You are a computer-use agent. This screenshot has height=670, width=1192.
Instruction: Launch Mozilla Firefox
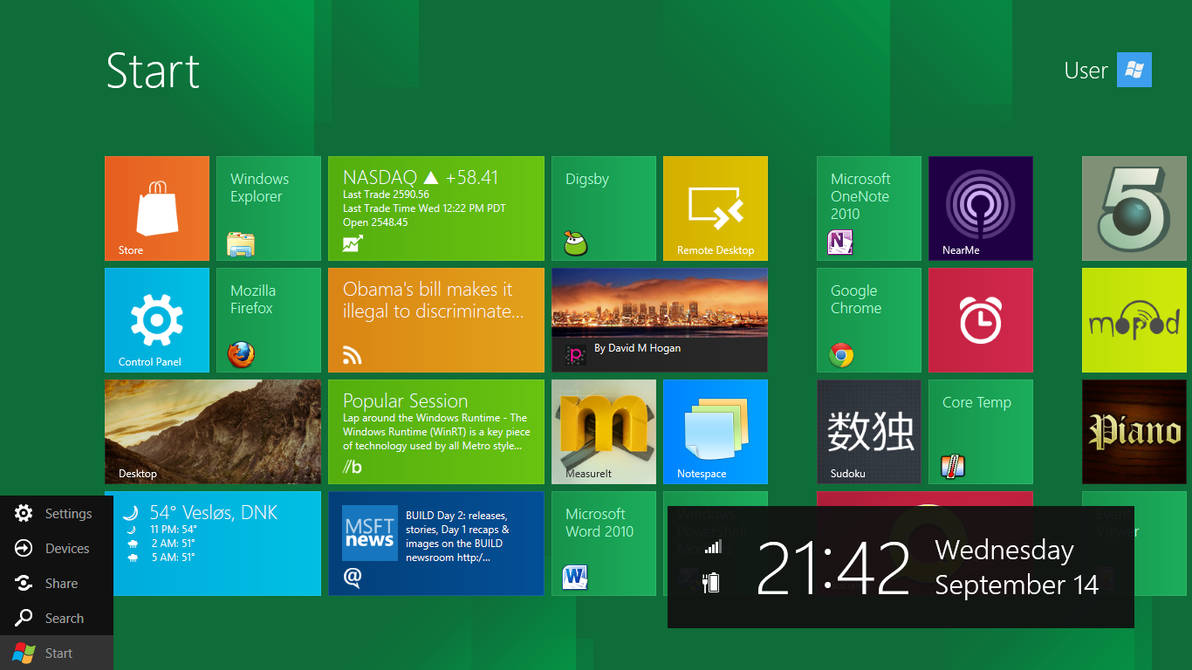pyautogui.click(x=268, y=320)
